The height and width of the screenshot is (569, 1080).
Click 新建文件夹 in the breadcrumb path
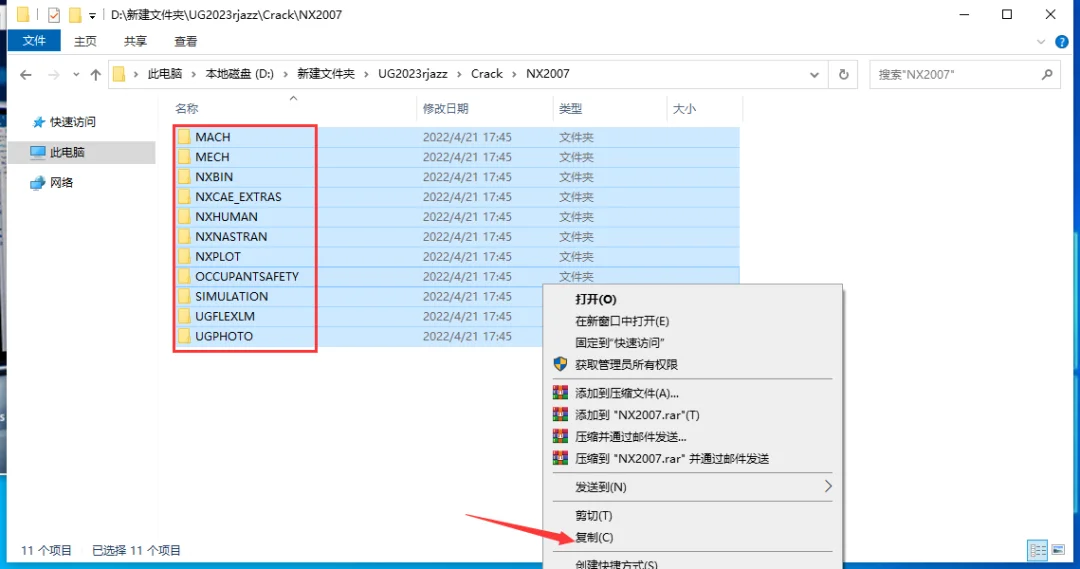pyautogui.click(x=326, y=74)
